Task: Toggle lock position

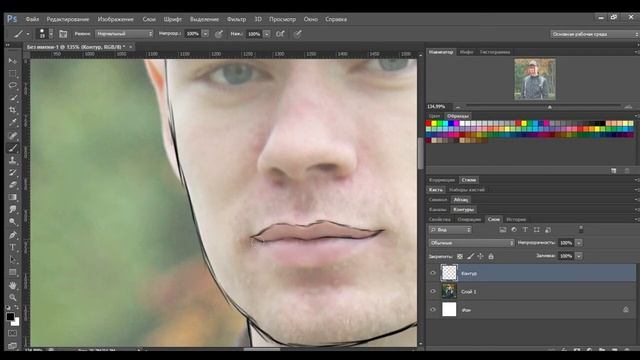Action: (x=480, y=256)
